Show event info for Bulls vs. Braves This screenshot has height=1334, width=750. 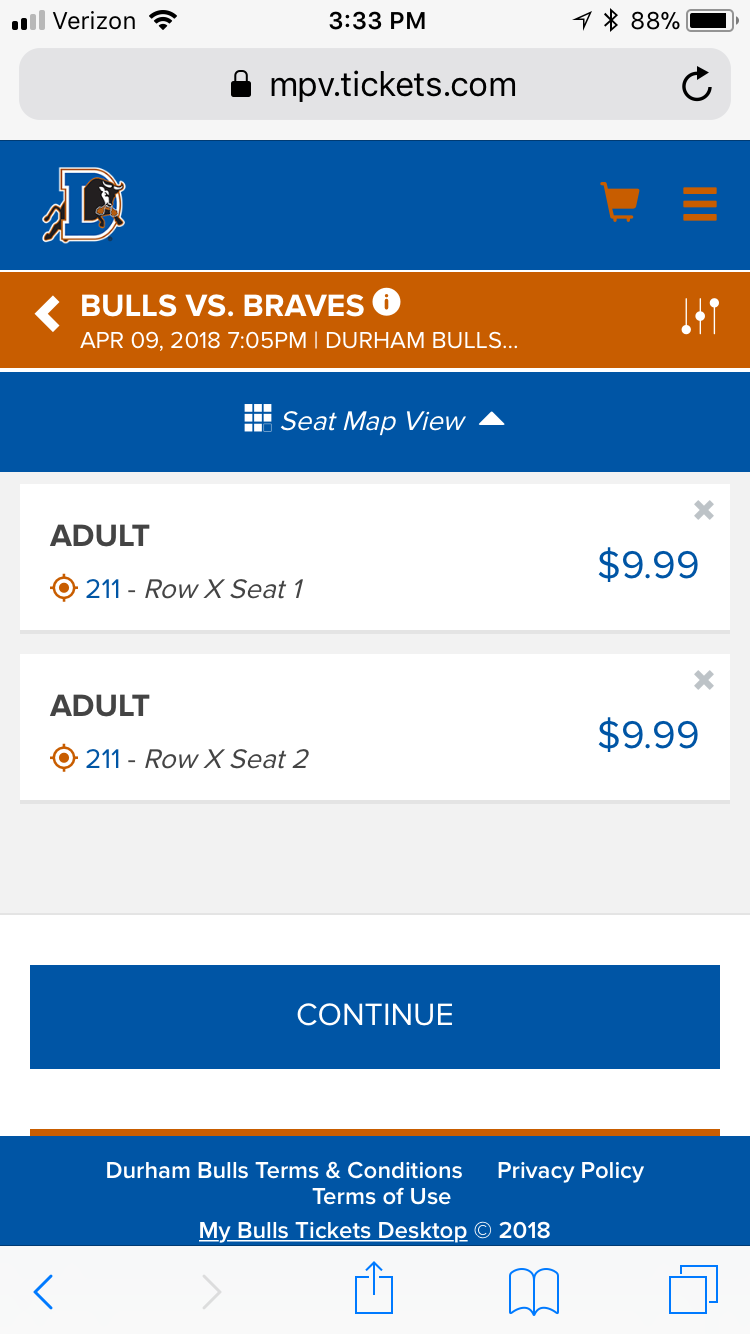(x=386, y=301)
